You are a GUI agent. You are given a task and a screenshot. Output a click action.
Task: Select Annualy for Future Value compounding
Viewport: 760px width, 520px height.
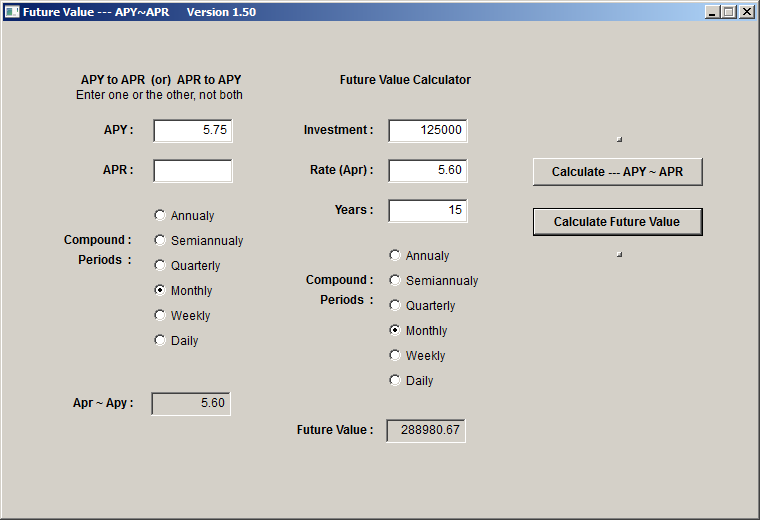tap(395, 255)
